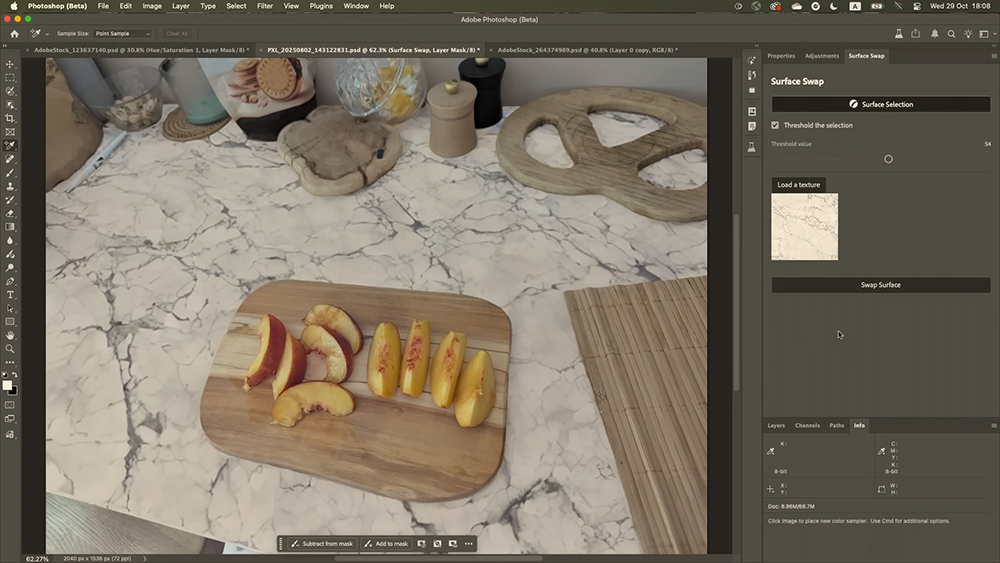
Task: Open the Sample Size dropdown
Action: point(122,33)
